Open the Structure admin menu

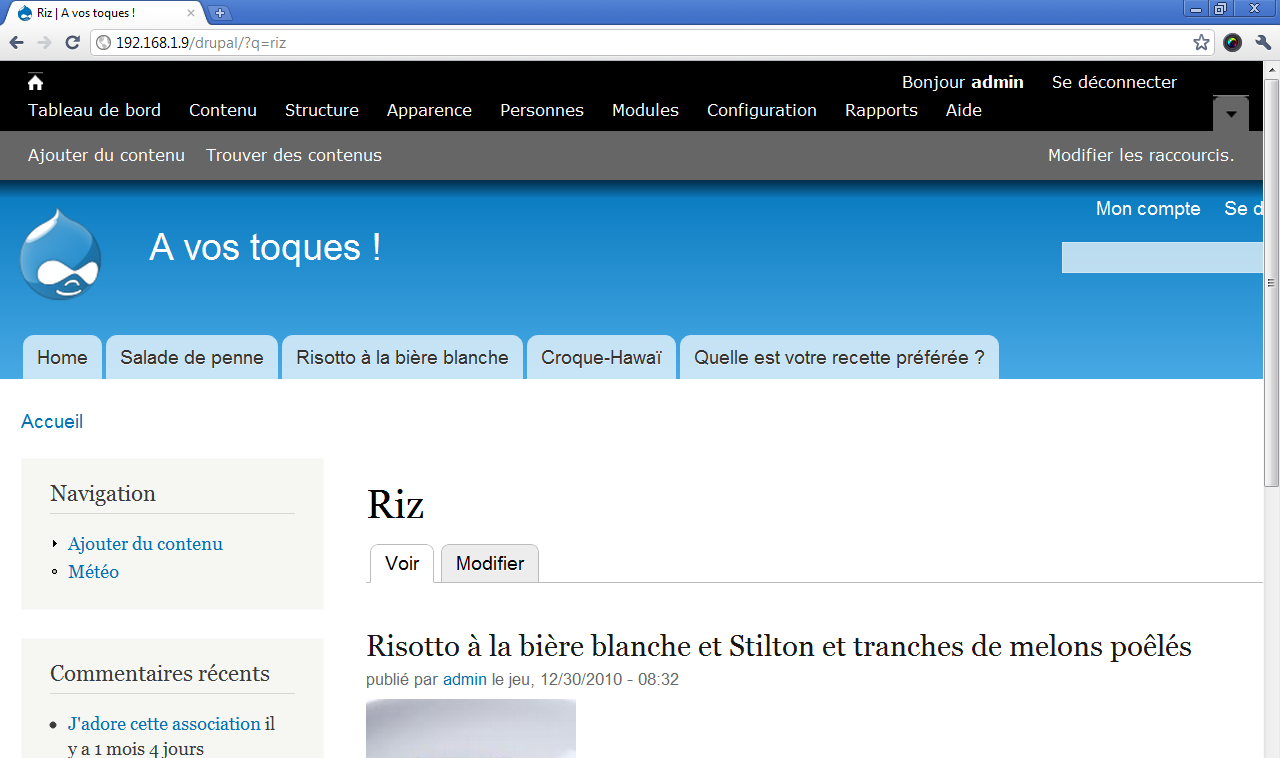(321, 110)
